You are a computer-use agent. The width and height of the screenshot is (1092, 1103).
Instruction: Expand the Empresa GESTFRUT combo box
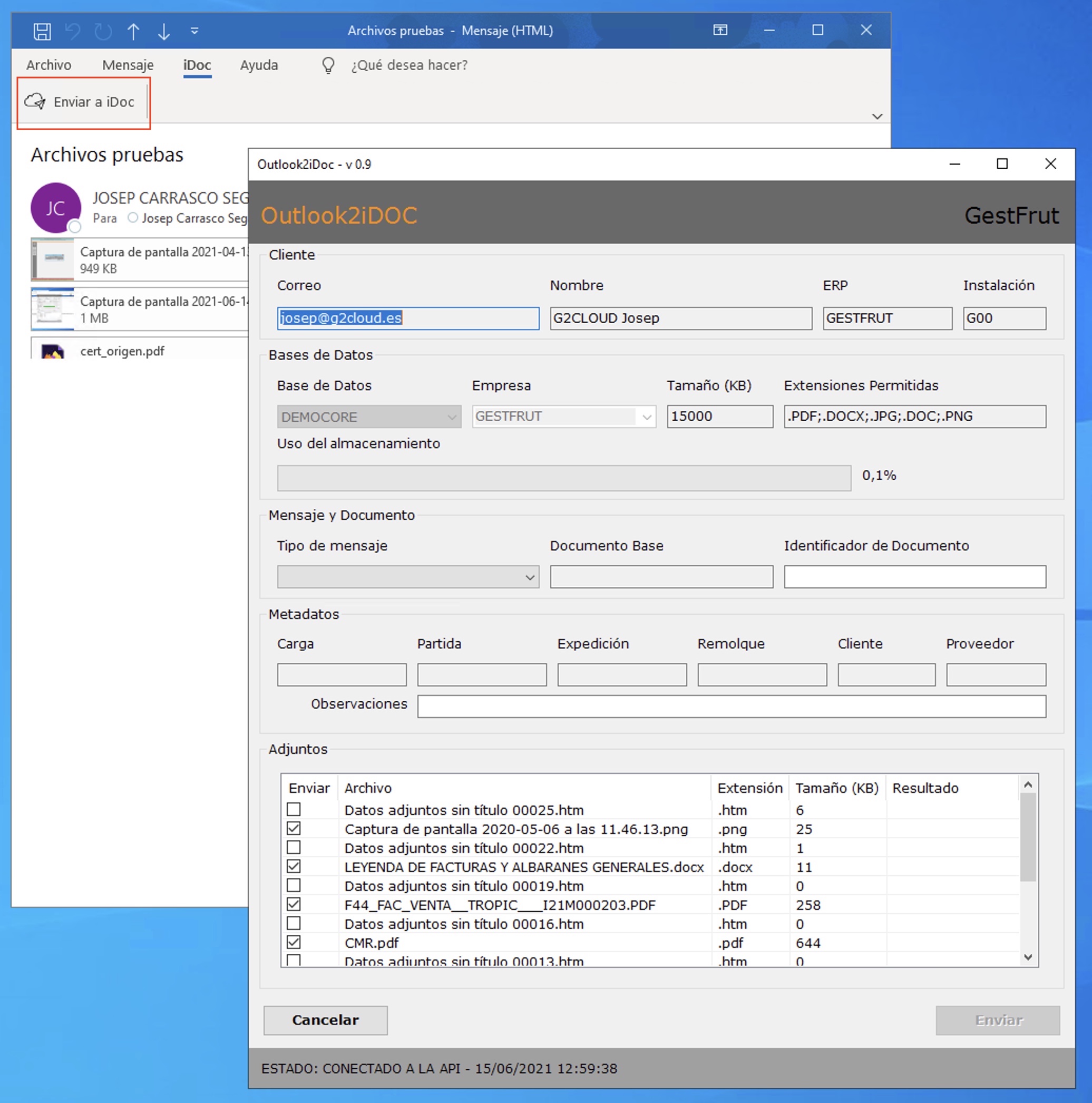(x=647, y=417)
